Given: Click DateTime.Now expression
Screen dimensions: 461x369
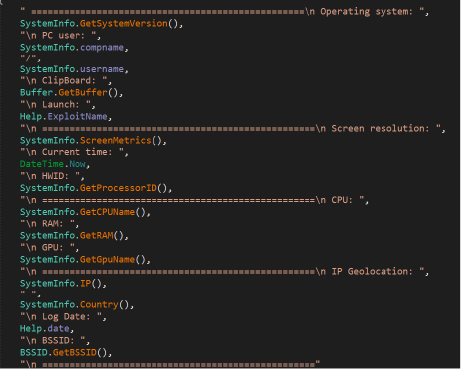Looking at the screenshot, I should click(x=53, y=164).
